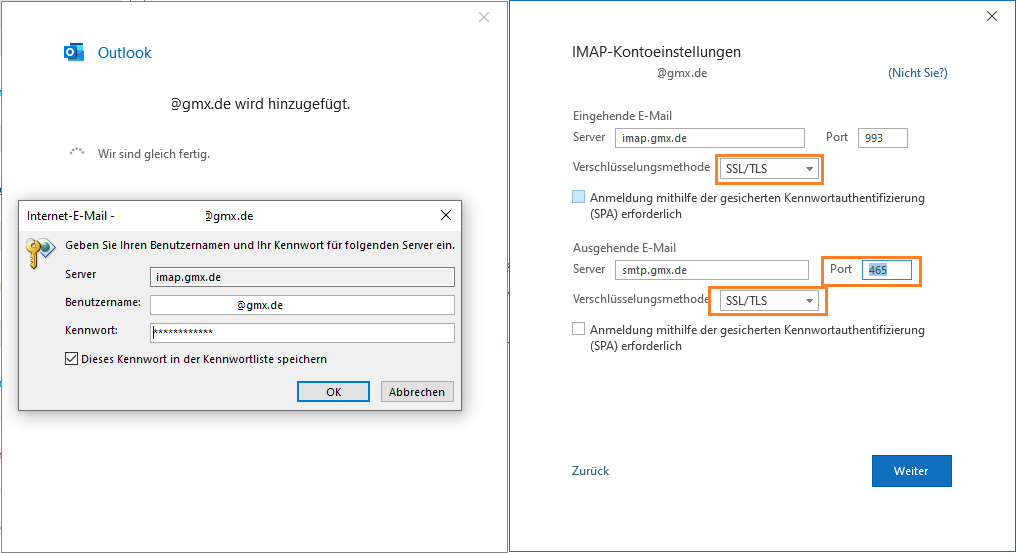Click the Benutzername input field
Image resolution: width=1016 pixels, height=553 pixels.
[x=302, y=305]
